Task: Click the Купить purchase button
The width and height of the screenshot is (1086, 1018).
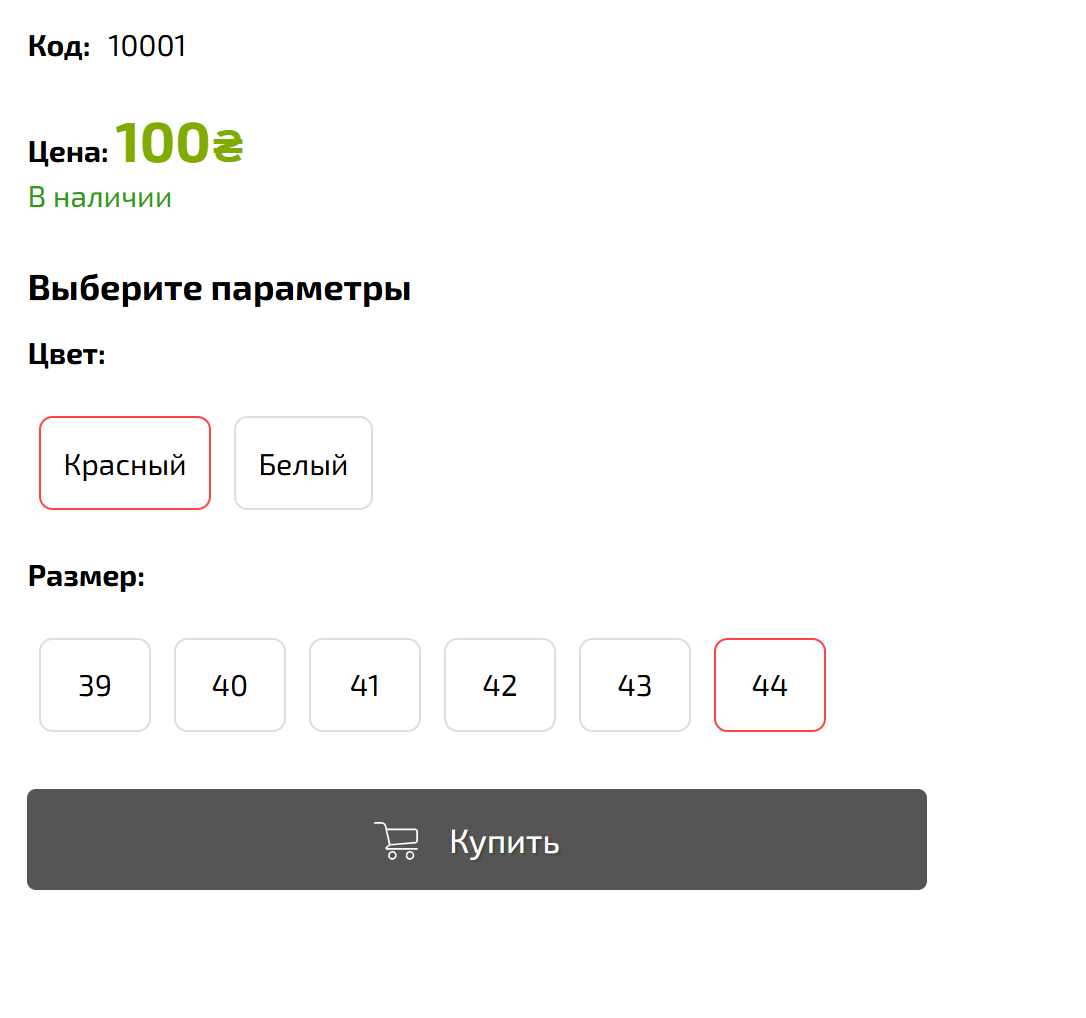Action: pyautogui.click(x=477, y=839)
